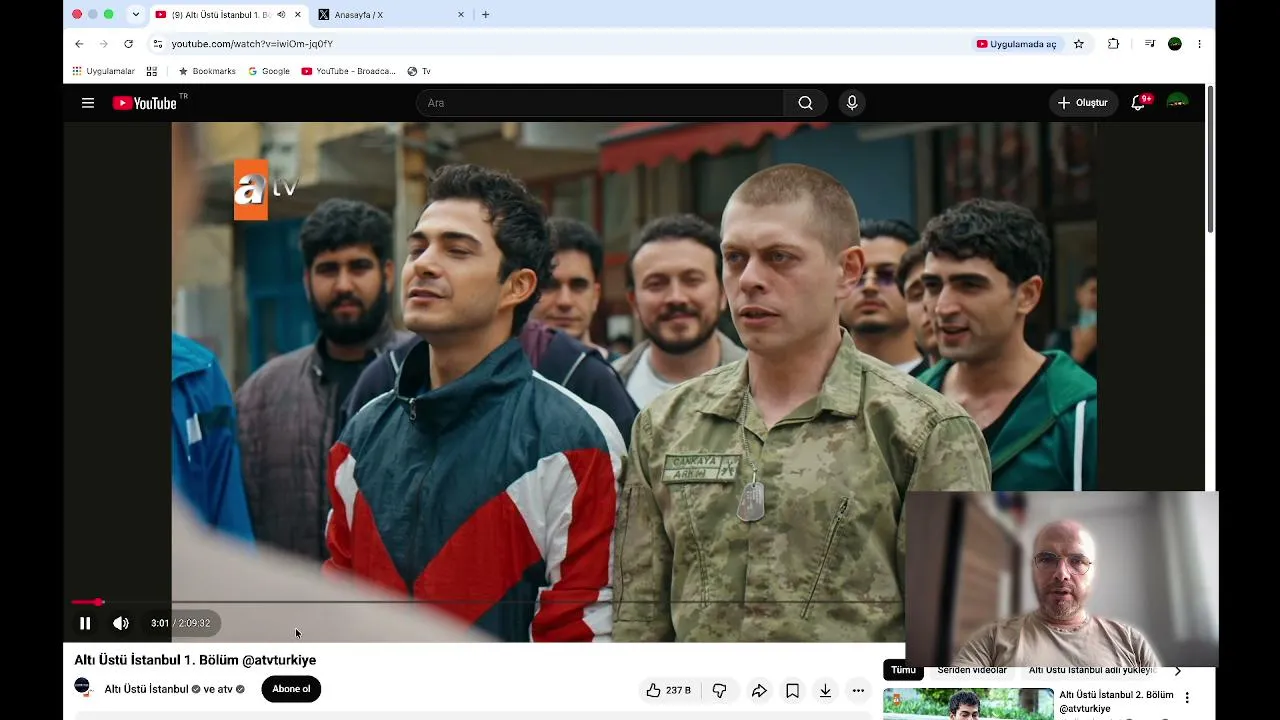Dislike the video
The width and height of the screenshot is (1280, 720).
click(719, 690)
